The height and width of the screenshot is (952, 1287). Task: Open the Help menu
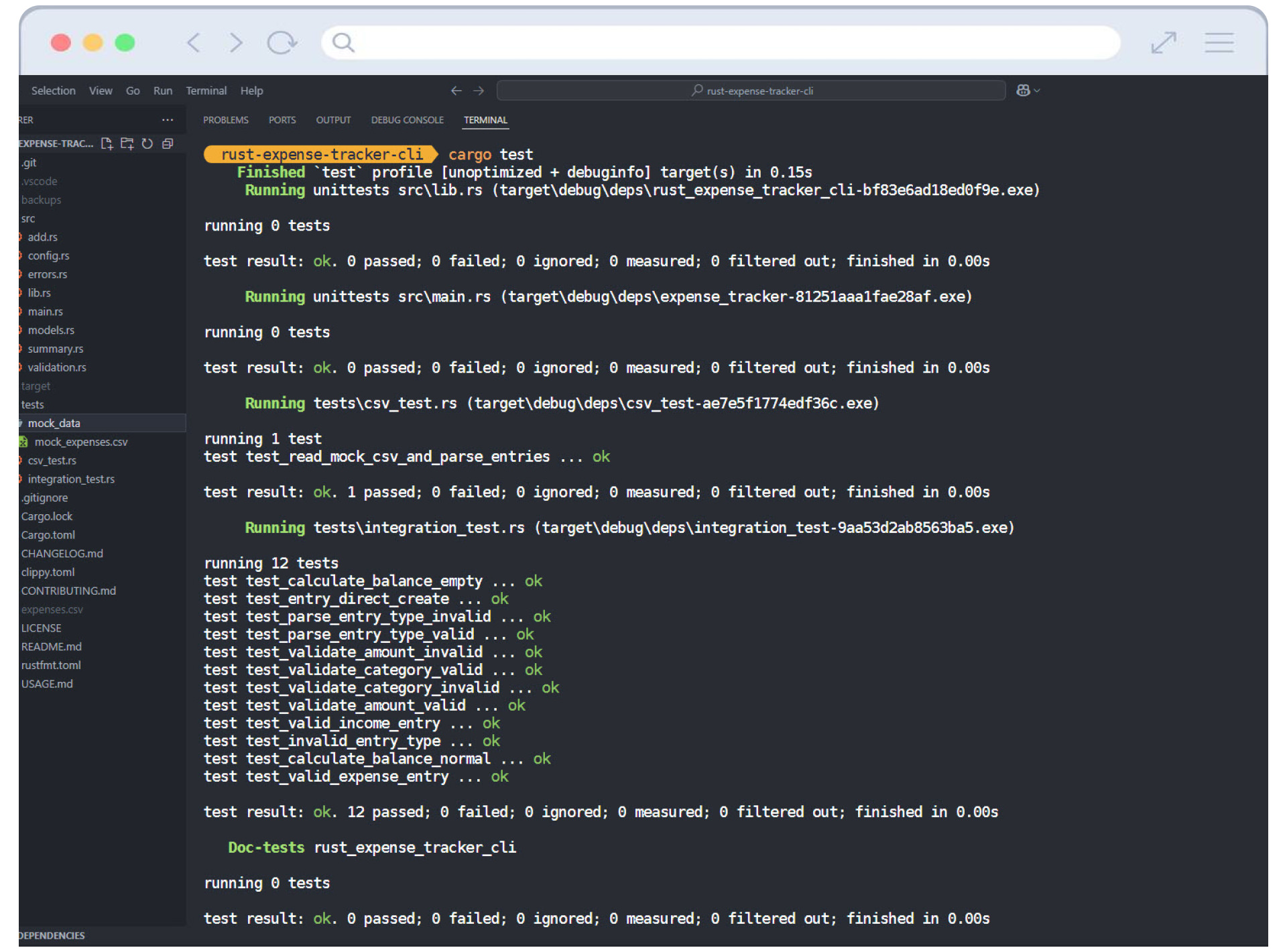[x=252, y=91]
